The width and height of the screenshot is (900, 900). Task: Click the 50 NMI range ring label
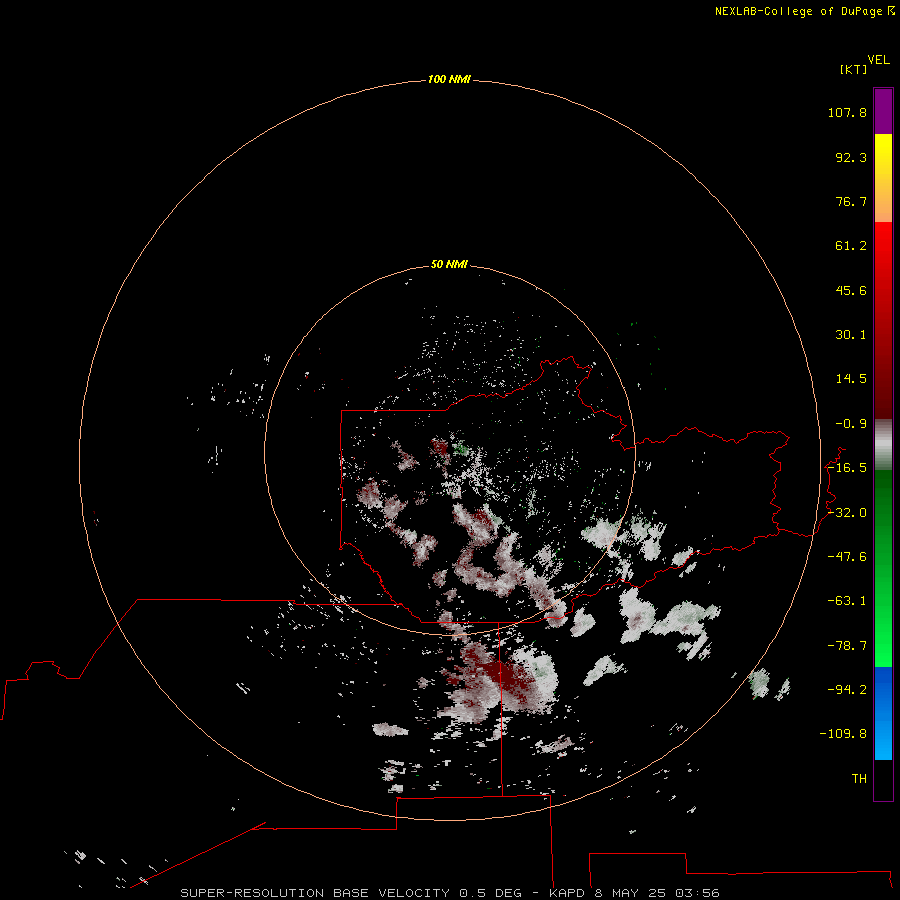pos(449,264)
